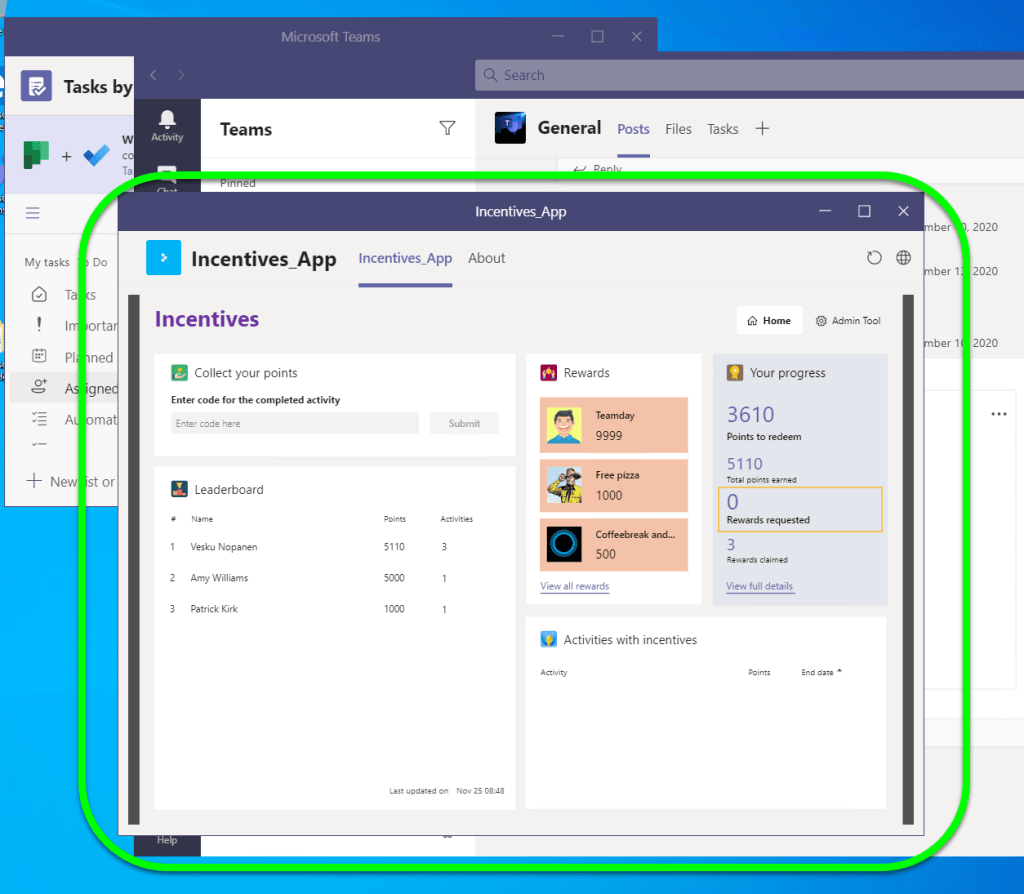This screenshot has width=1024, height=894.
Task: Click the plus icon to add a tab
Action: click(762, 129)
